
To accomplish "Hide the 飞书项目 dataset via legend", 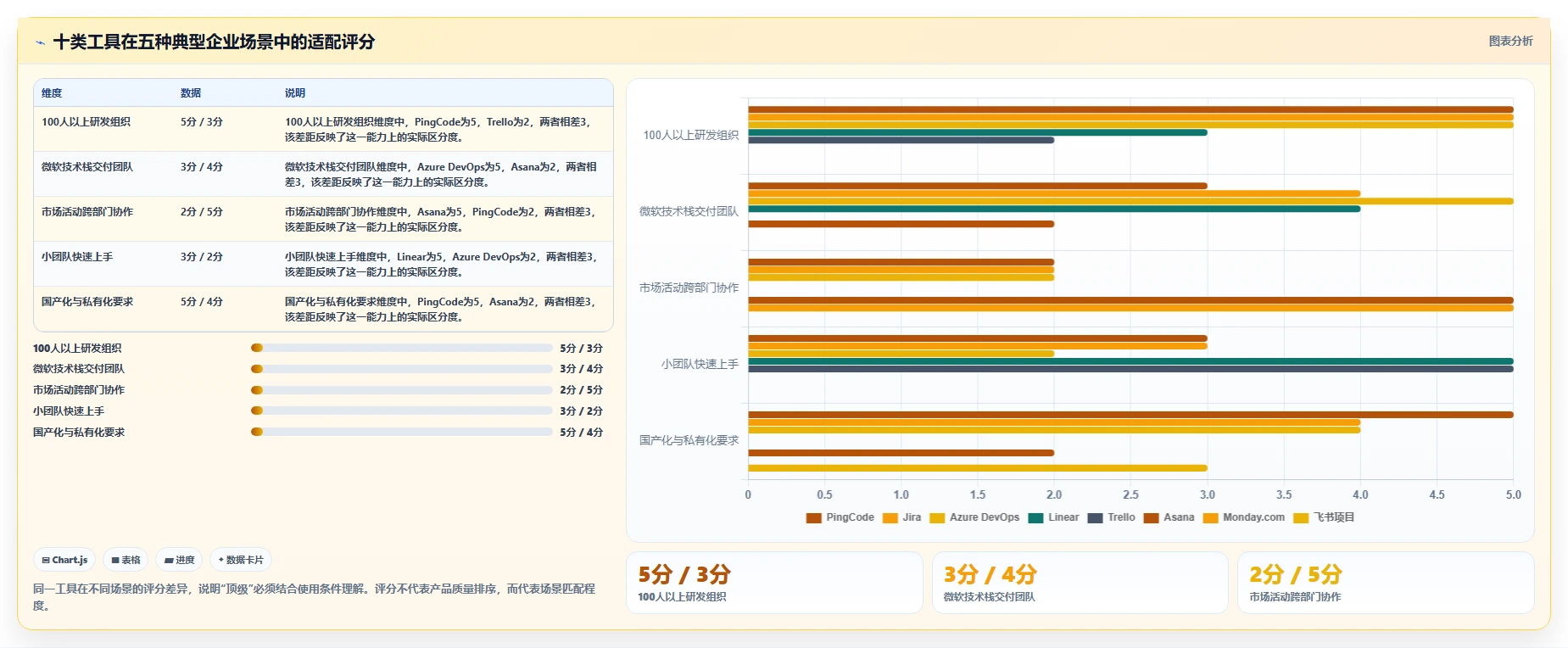I will [1324, 517].
